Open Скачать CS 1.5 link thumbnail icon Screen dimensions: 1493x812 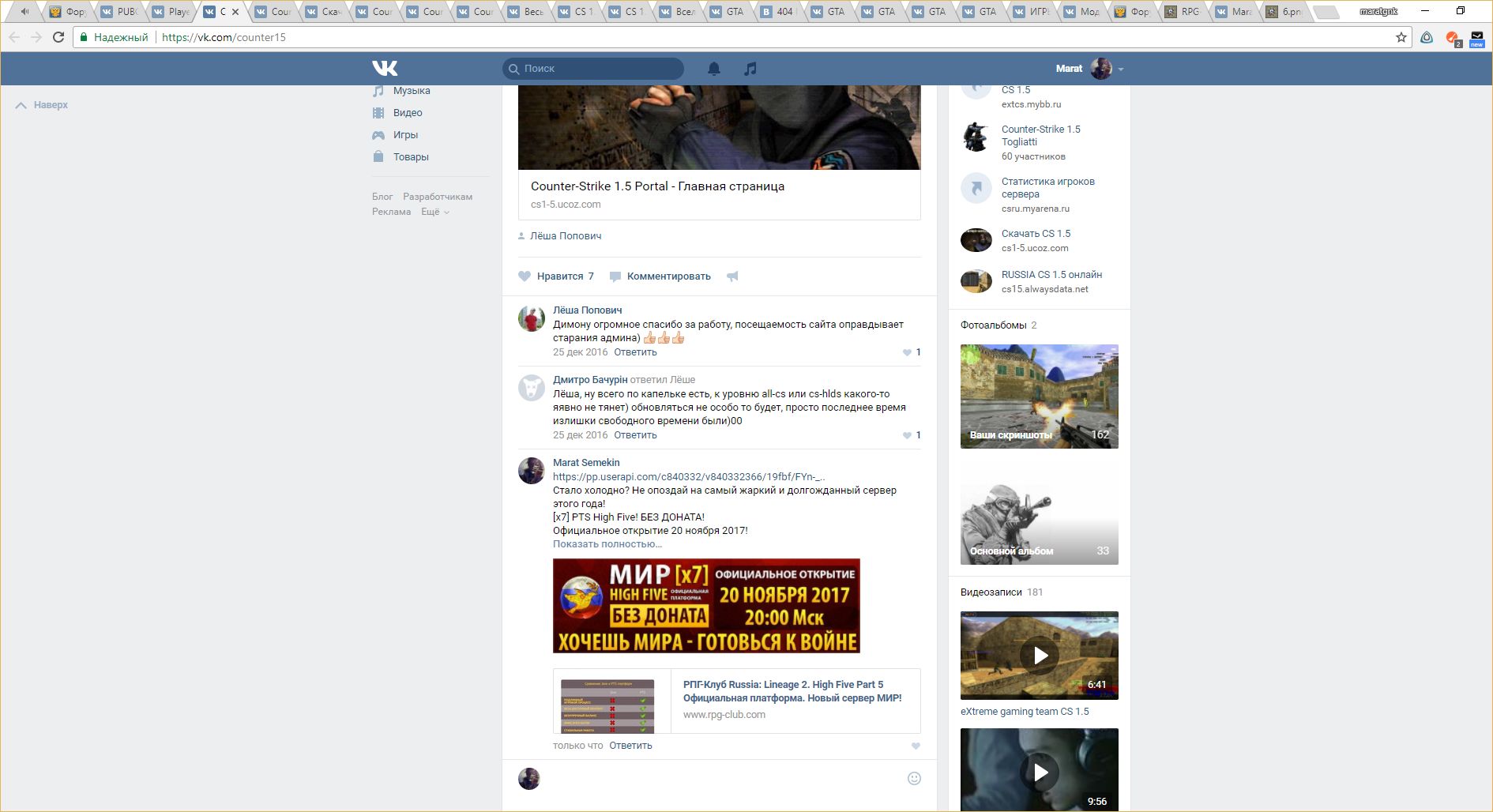tap(976, 240)
